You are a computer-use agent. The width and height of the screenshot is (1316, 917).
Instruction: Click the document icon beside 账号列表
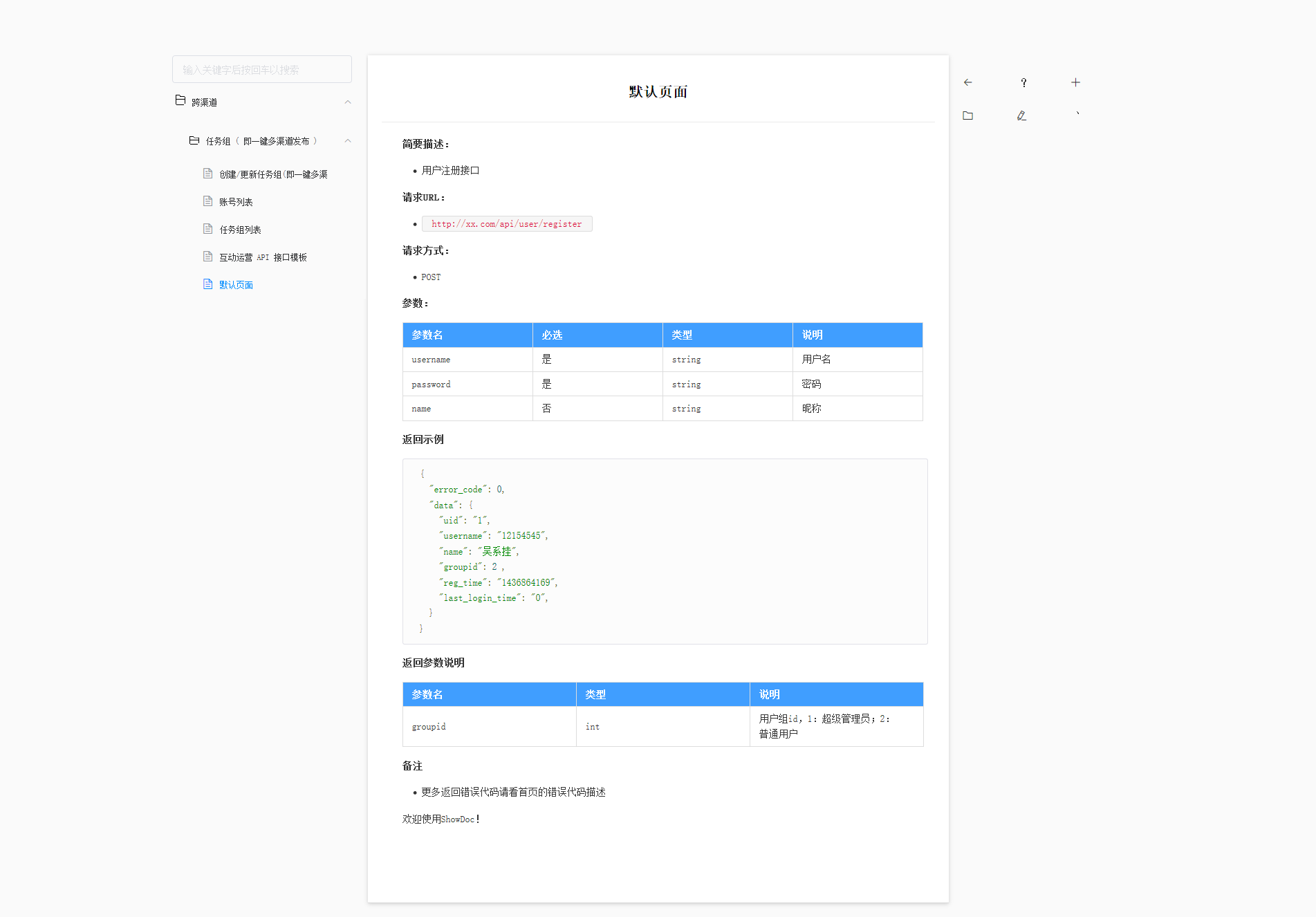point(207,201)
